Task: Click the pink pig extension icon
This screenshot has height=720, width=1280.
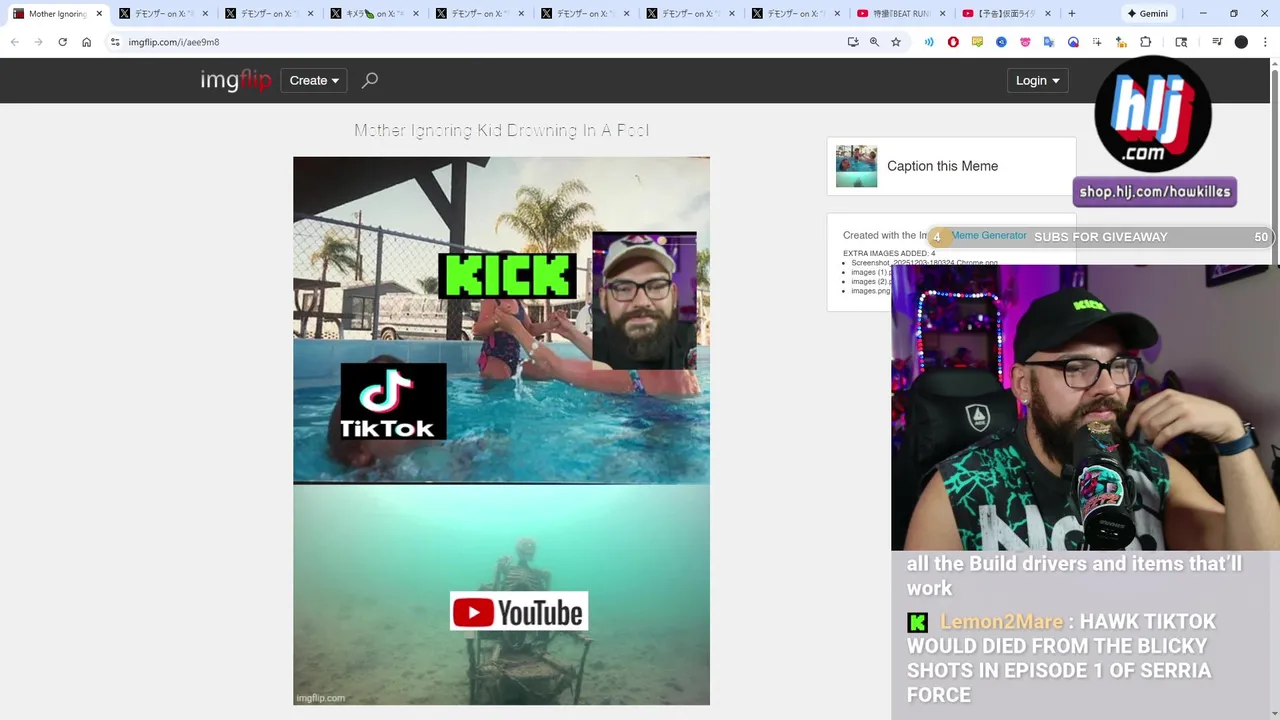Action: coord(1025,42)
